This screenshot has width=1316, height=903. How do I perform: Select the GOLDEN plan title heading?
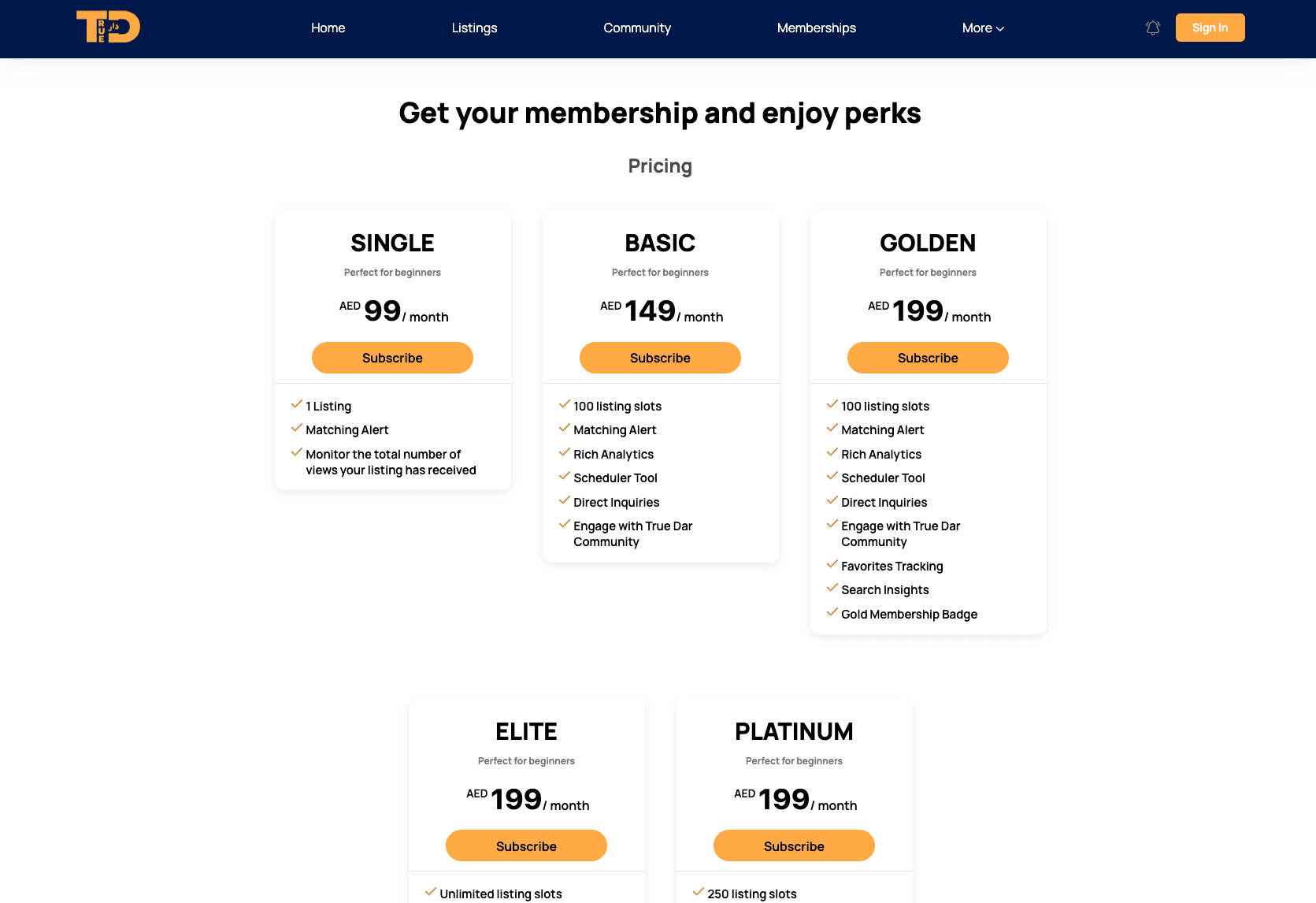[928, 243]
